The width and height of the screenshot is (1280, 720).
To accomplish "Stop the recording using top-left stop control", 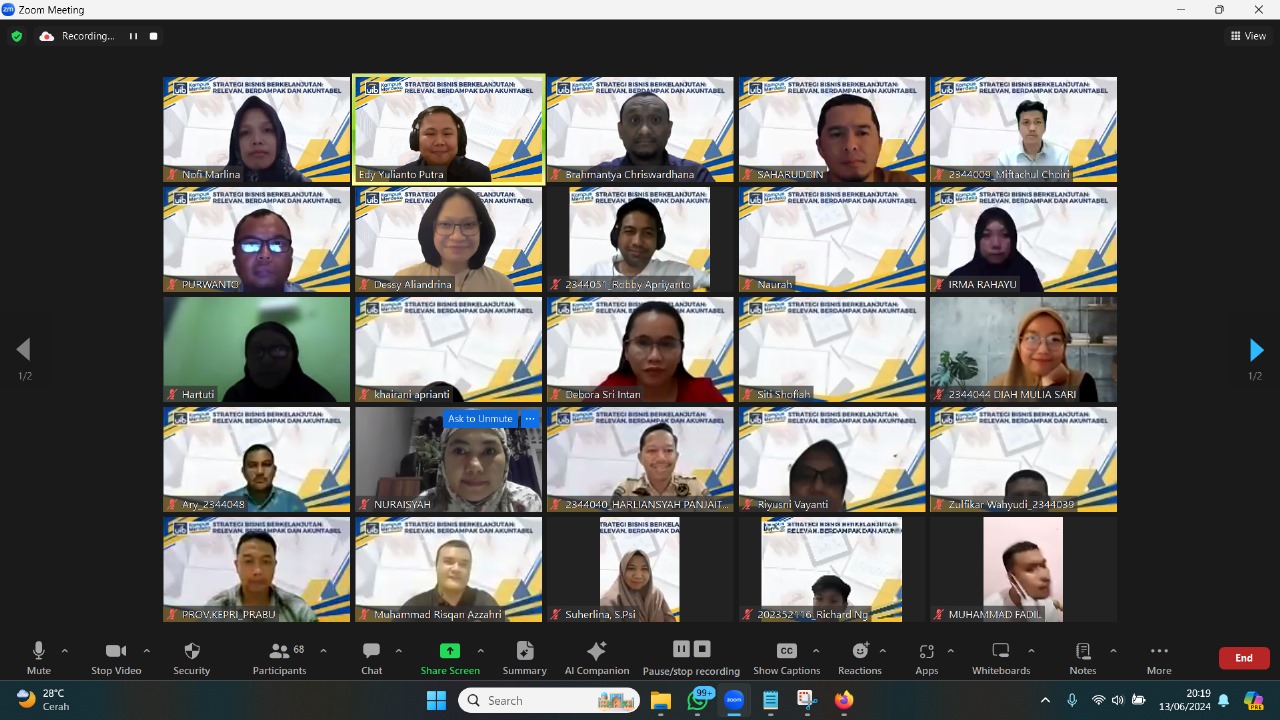I will [154, 36].
